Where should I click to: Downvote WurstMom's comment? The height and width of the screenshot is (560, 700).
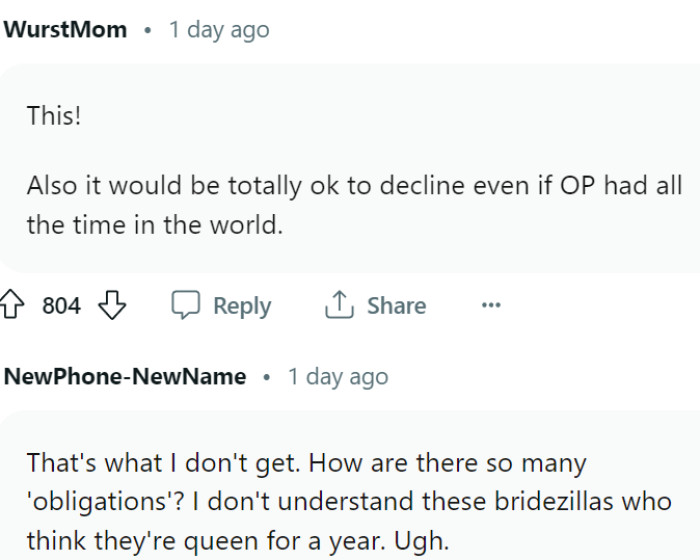(112, 306)
